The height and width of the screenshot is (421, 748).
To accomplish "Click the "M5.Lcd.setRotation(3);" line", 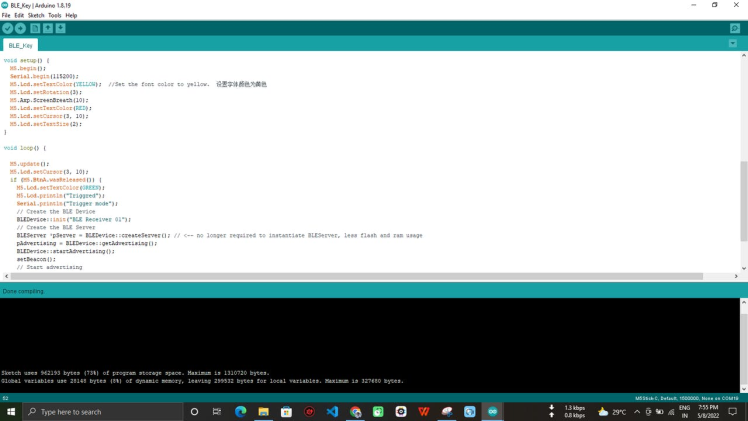I will pos(46,92).
